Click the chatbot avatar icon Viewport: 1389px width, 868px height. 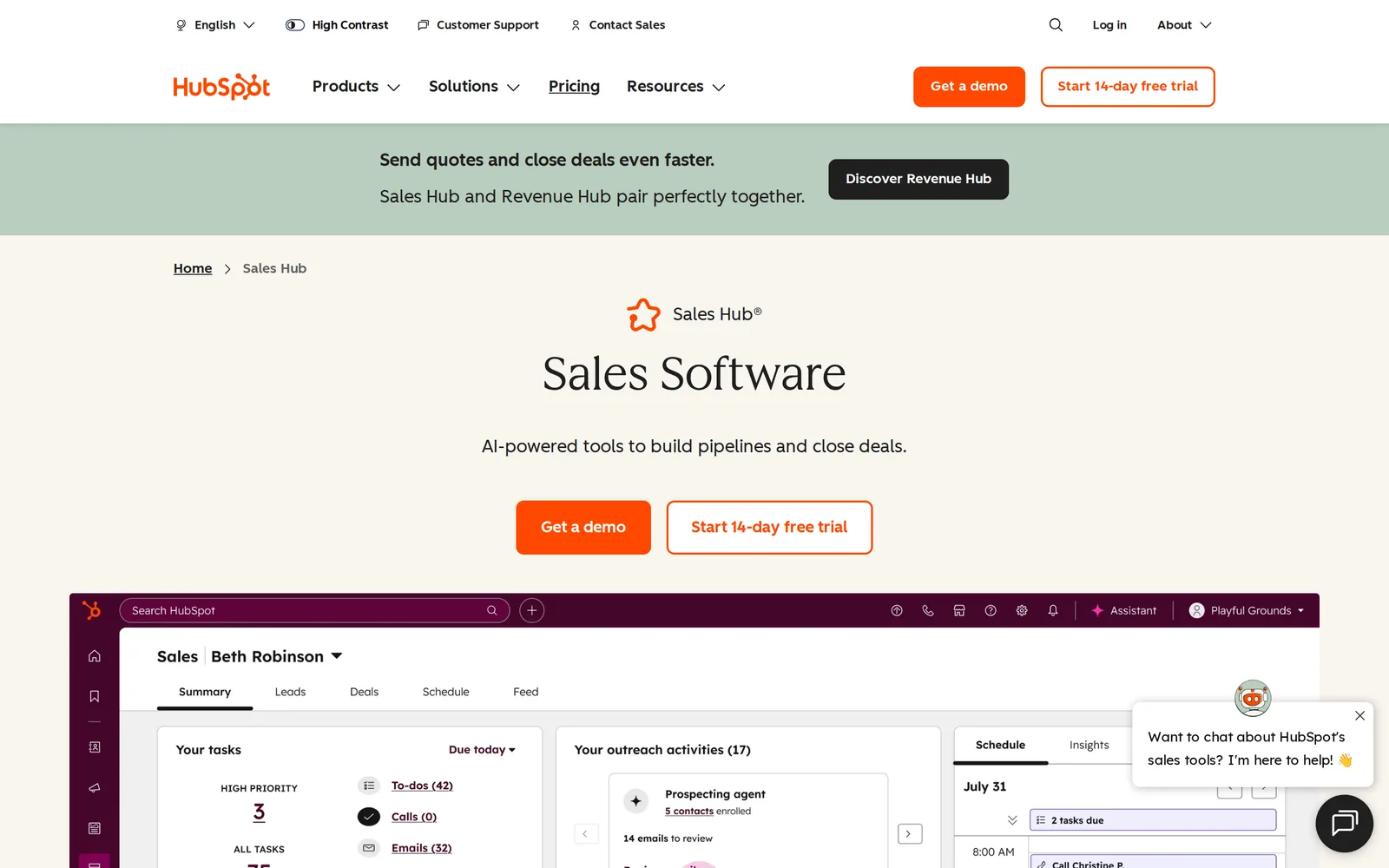point(1253,698)
